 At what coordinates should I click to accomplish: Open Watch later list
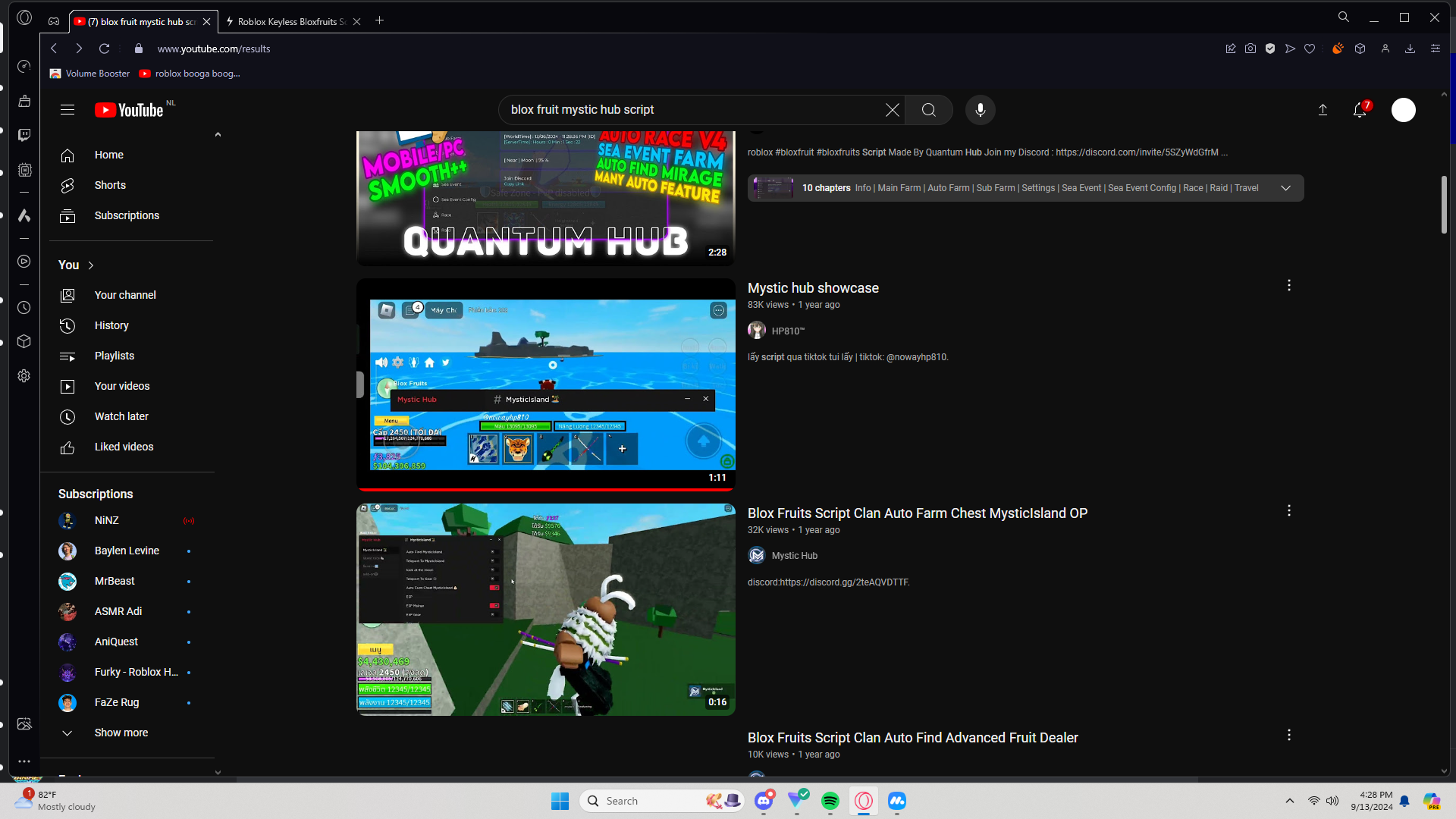[121, 417]
